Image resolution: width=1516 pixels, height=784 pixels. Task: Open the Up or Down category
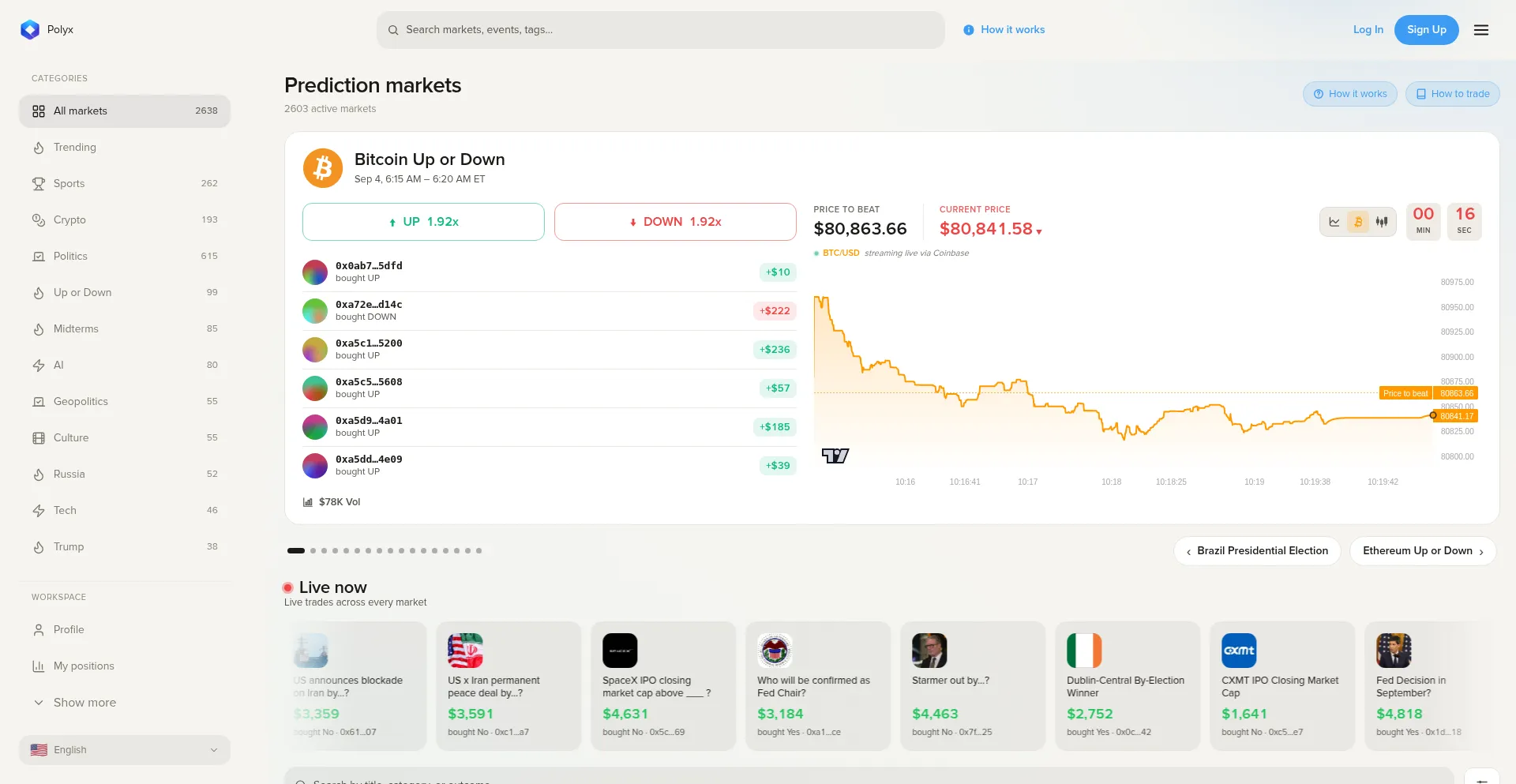pyautogui.click(x=125, y=293)
